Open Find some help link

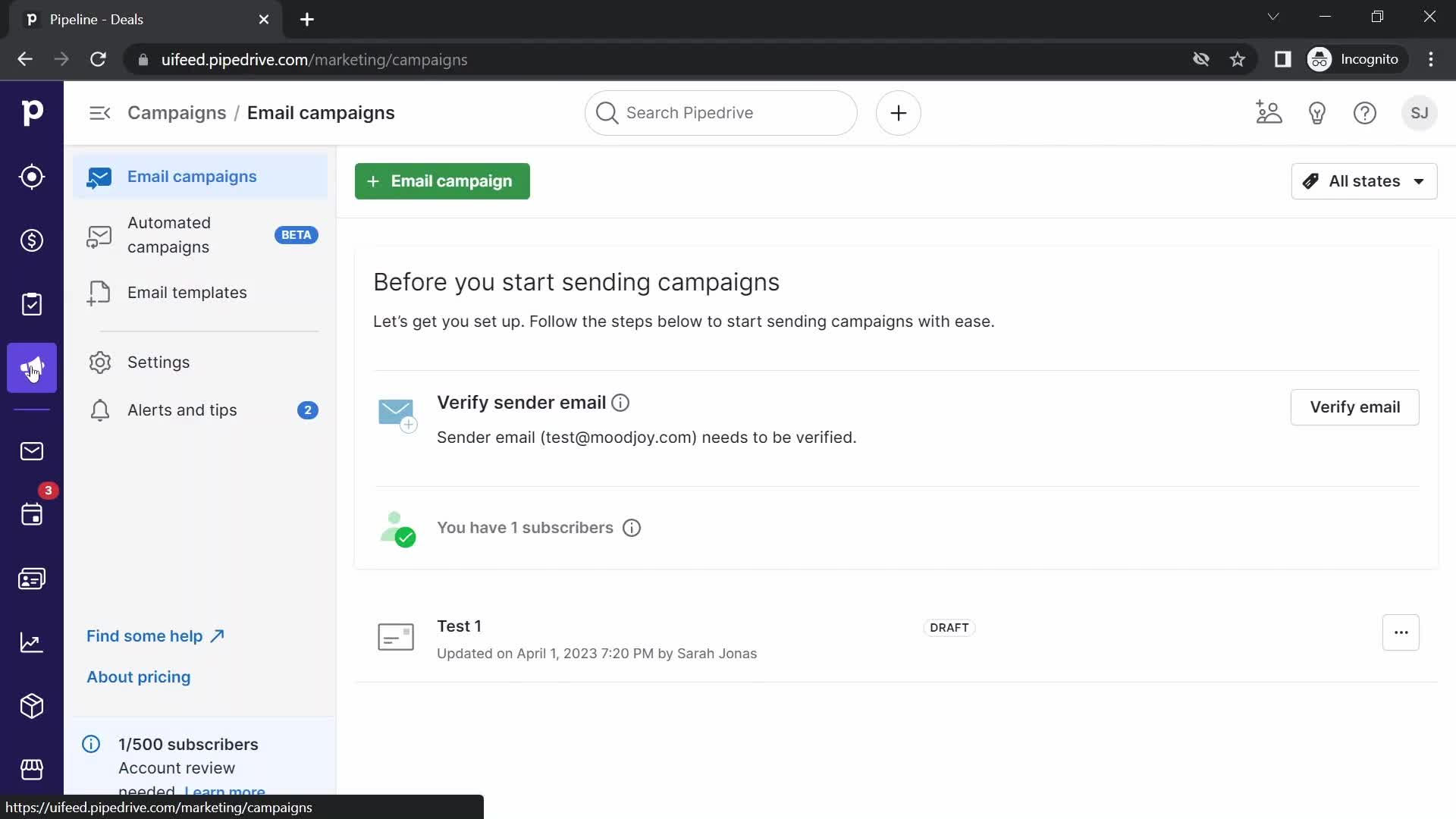[155, 636]
